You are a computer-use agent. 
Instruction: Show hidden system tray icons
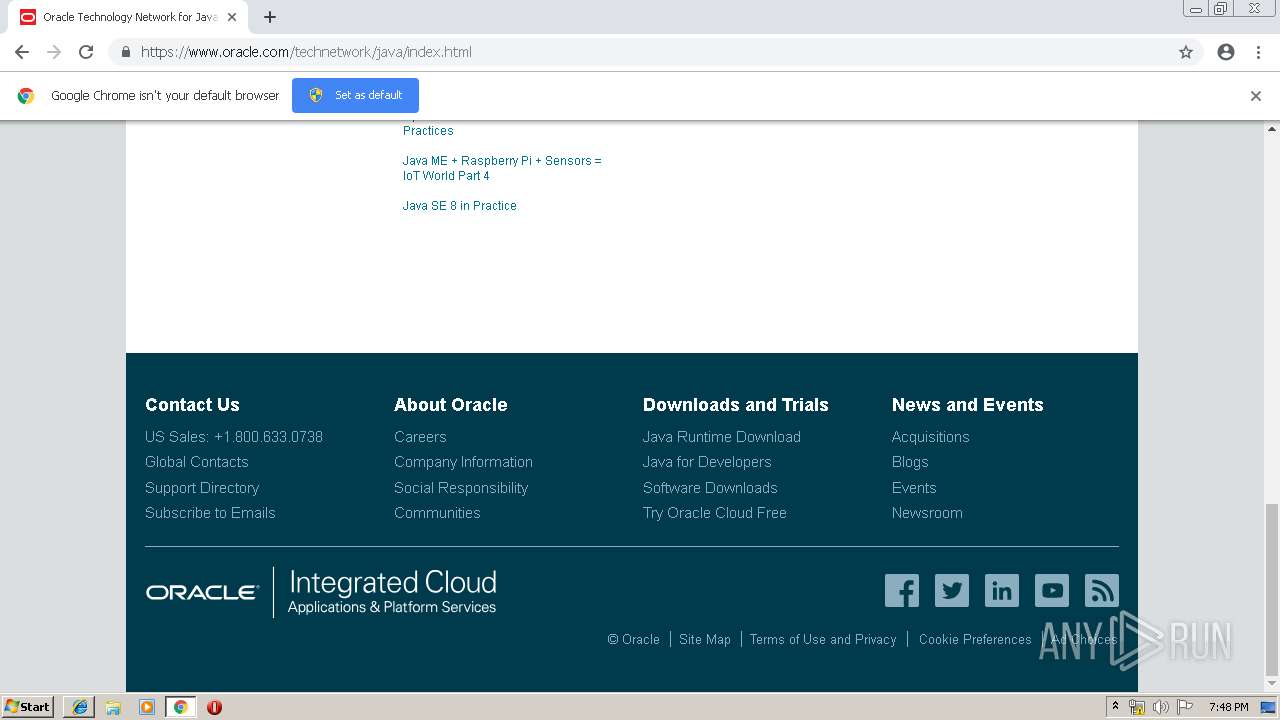pos(1115,707)
